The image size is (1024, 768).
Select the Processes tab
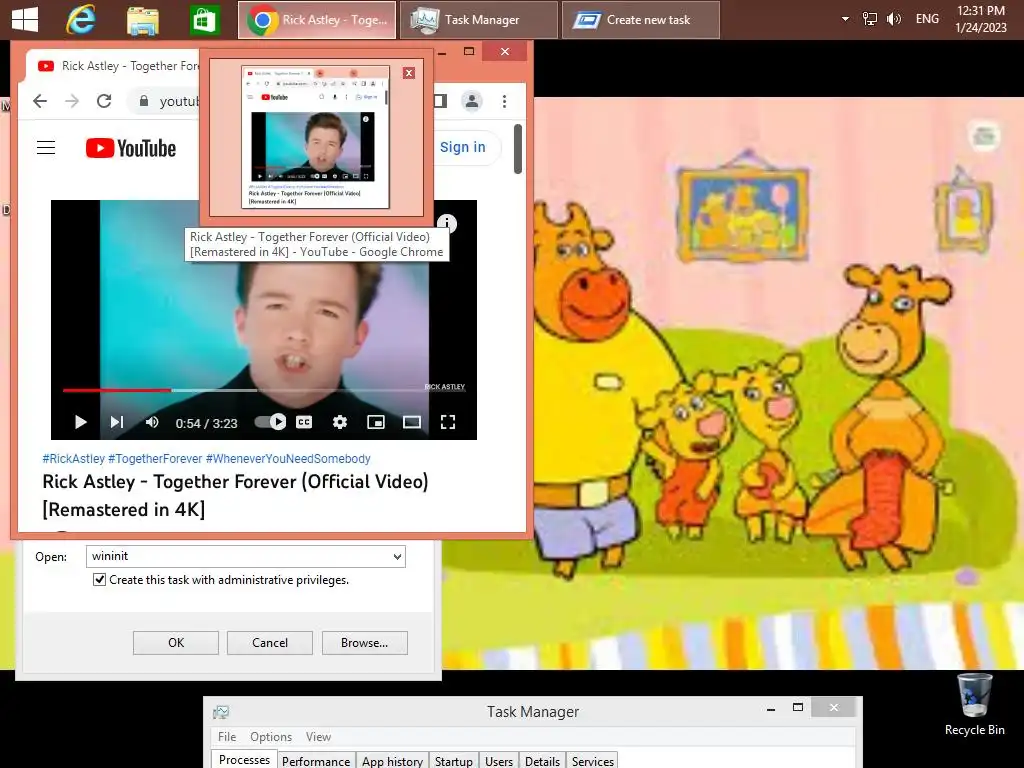tap(244, 760)
